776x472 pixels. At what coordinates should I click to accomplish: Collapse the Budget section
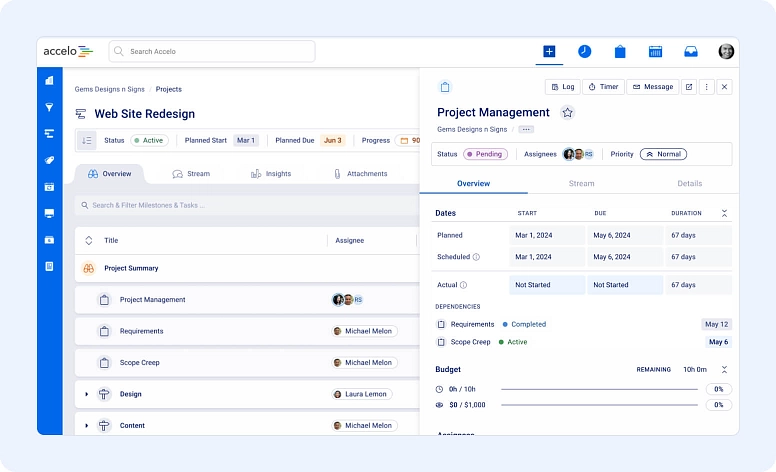click(724, 370)
